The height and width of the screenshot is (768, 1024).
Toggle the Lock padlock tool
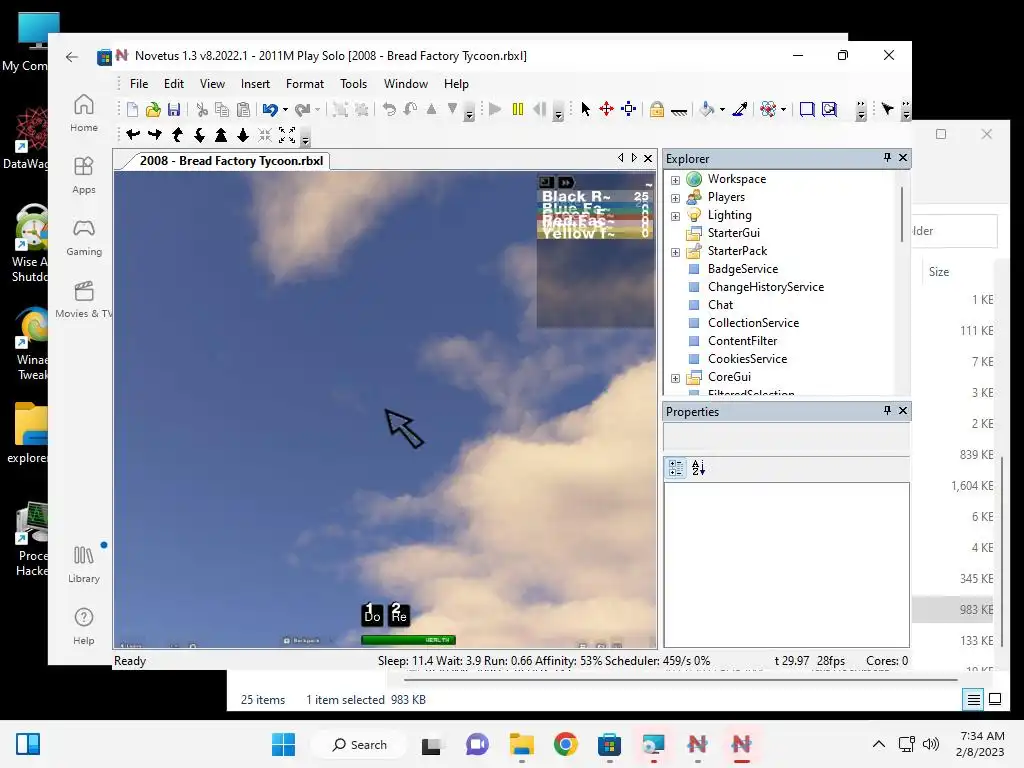point(657,109)
